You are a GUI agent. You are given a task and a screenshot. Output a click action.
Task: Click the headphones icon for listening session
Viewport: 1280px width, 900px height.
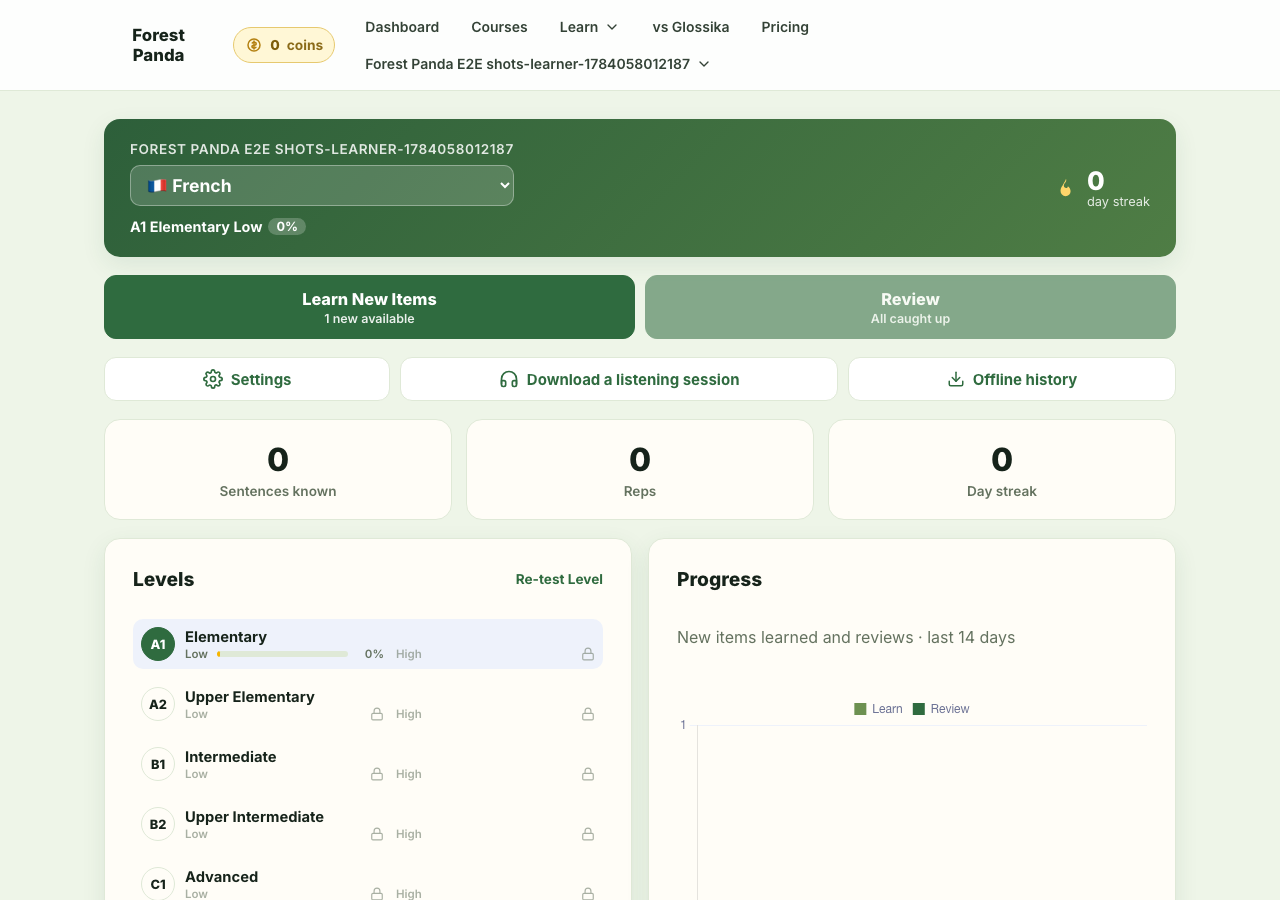pyautogui.click(x=509, y=379)
